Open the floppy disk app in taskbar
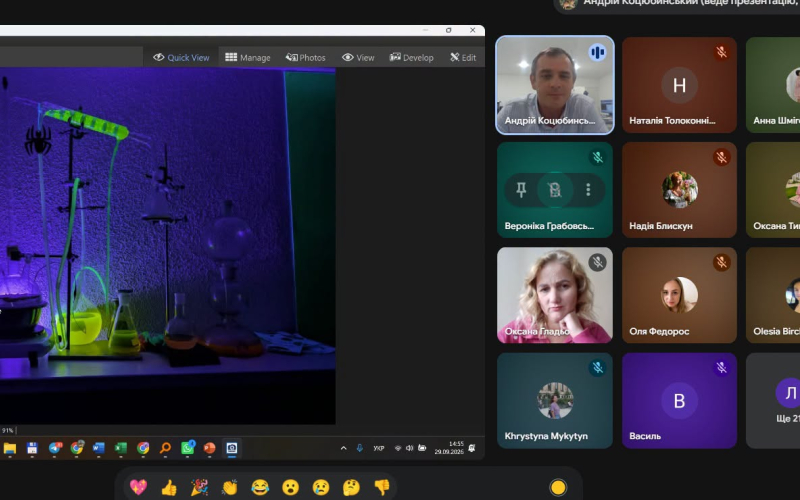Viewport: 800px width, 500px height. (x=32, y=448)
